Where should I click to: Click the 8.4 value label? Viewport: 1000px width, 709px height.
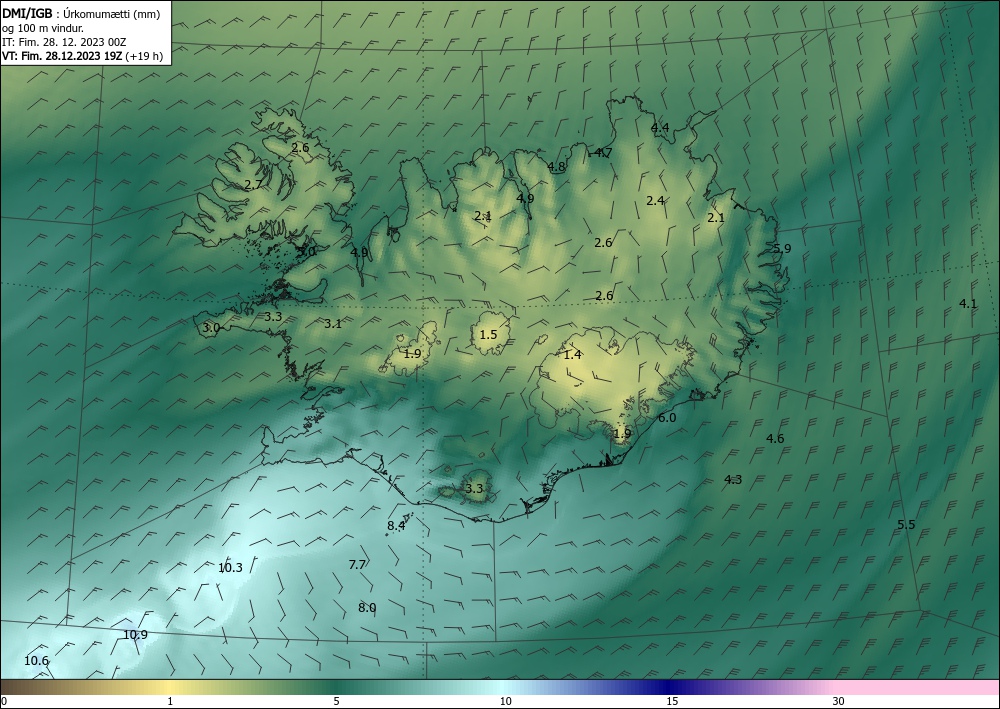tap(396, 525)
